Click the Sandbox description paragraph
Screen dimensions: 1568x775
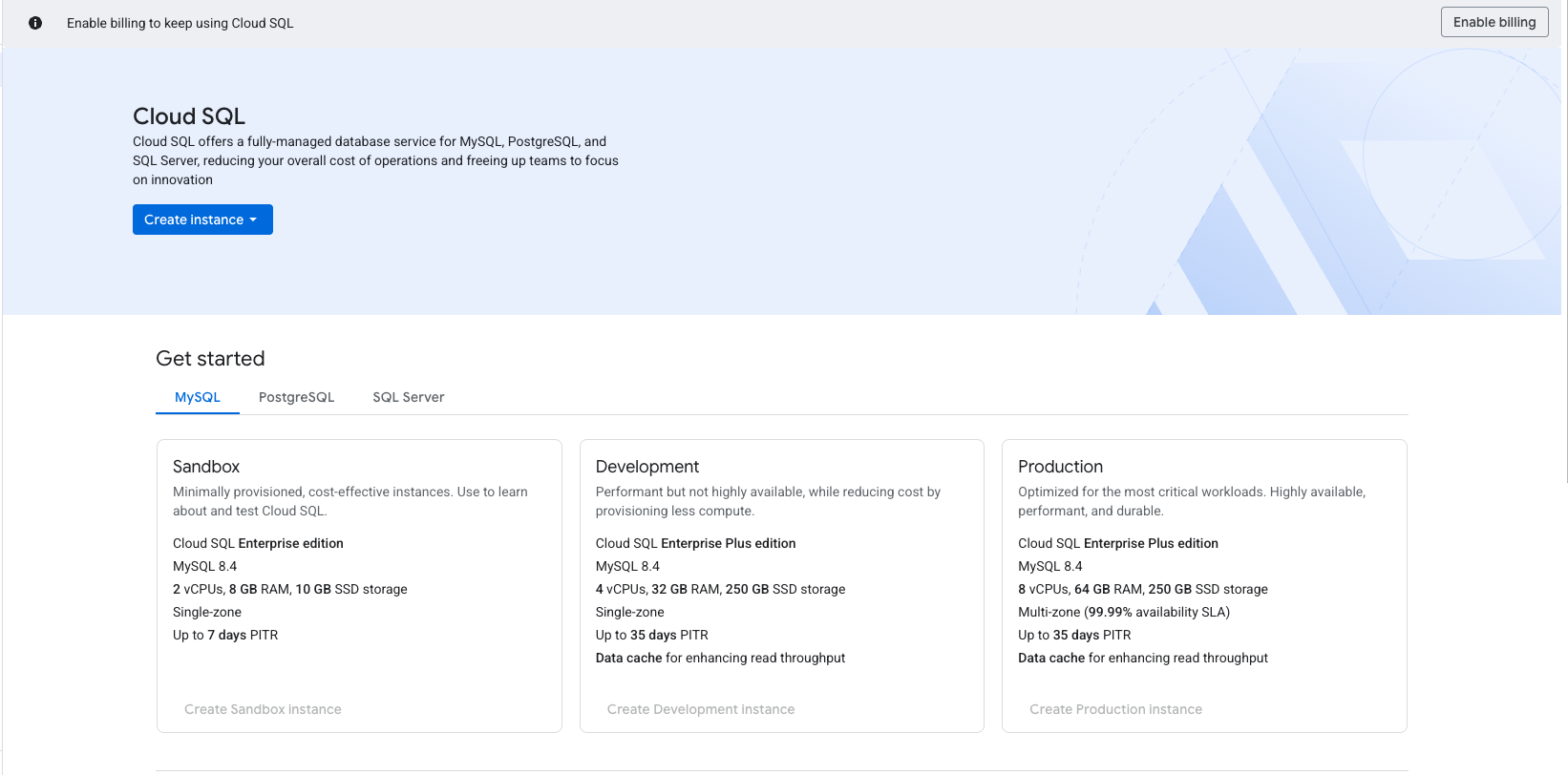click(x=350, y=501)
